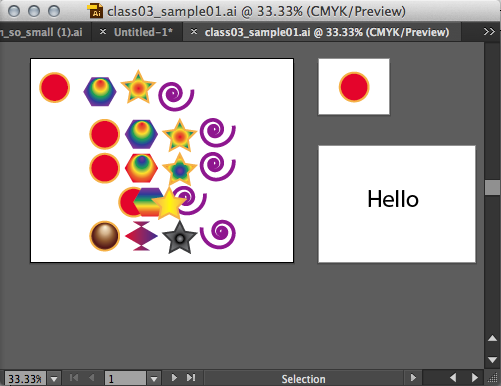The width and height of the screenshot is (501, 386).
Task: Select top-left red circle on main artboard
Action: (55, 87)
